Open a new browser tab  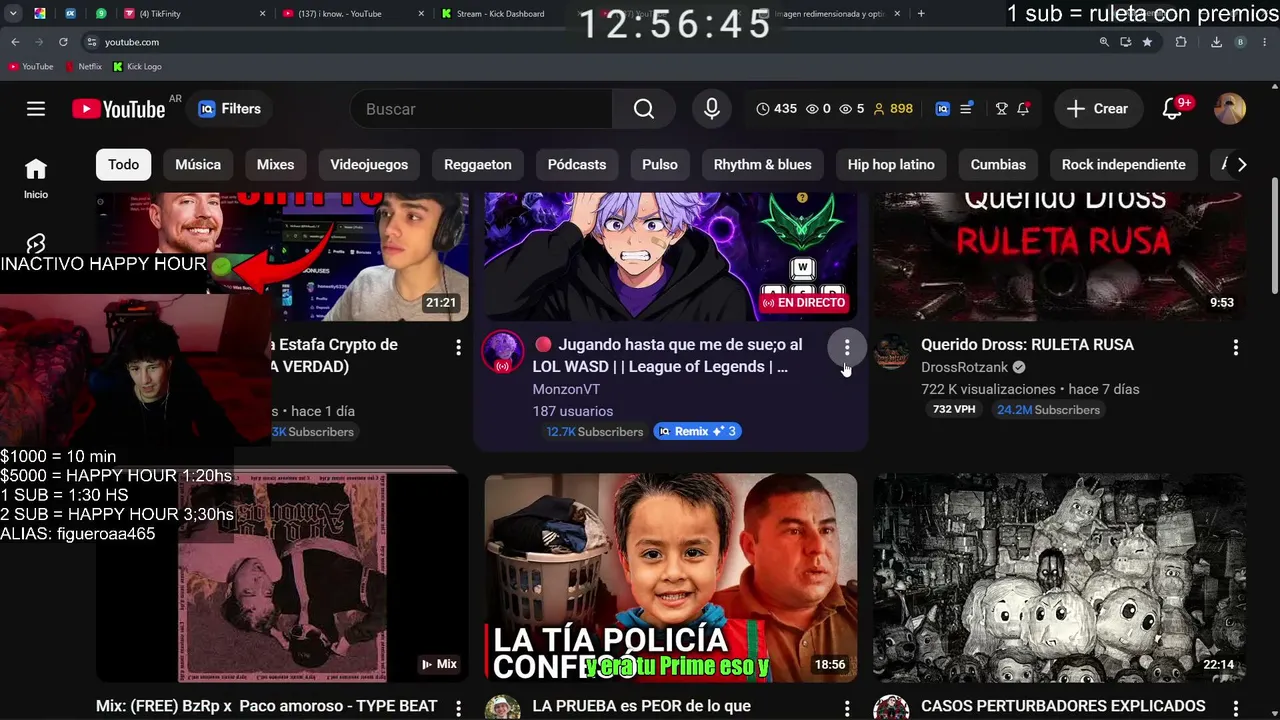coord(921,14)
